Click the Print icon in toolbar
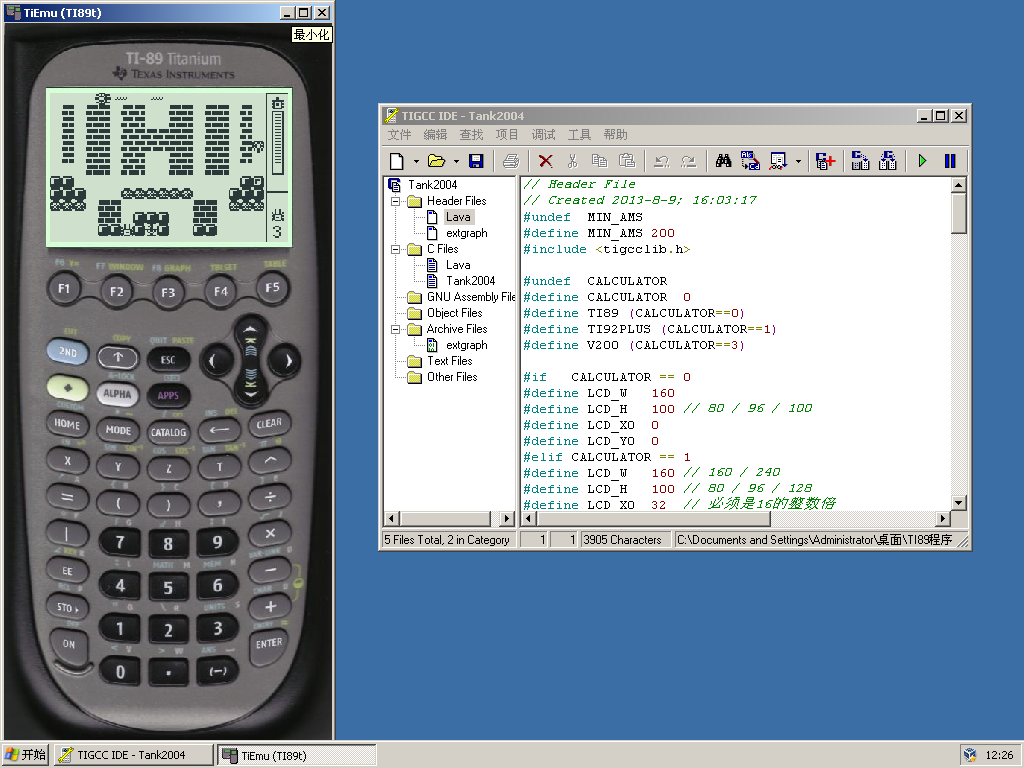 point(511,161)
